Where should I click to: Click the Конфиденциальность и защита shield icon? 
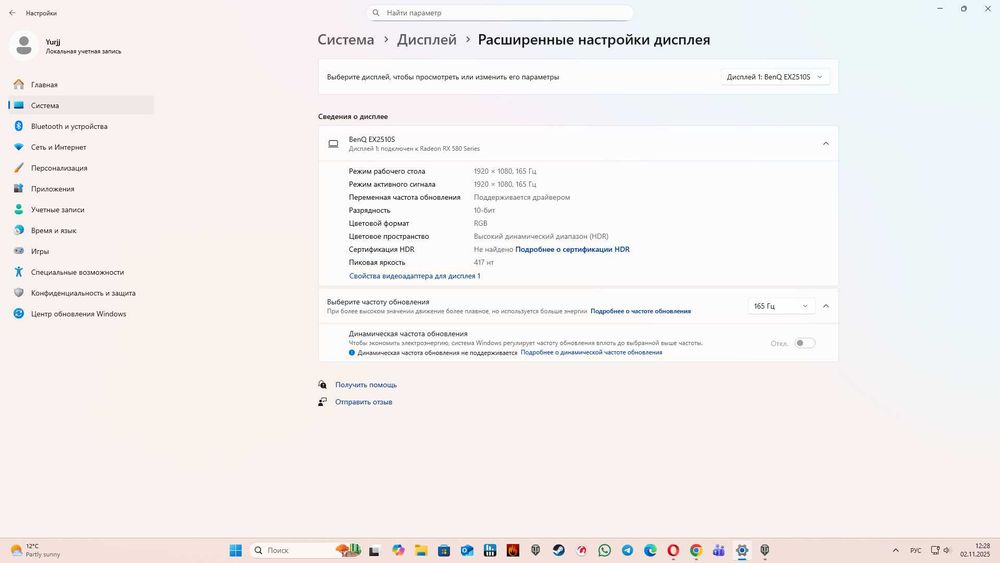tap(18, 293)
